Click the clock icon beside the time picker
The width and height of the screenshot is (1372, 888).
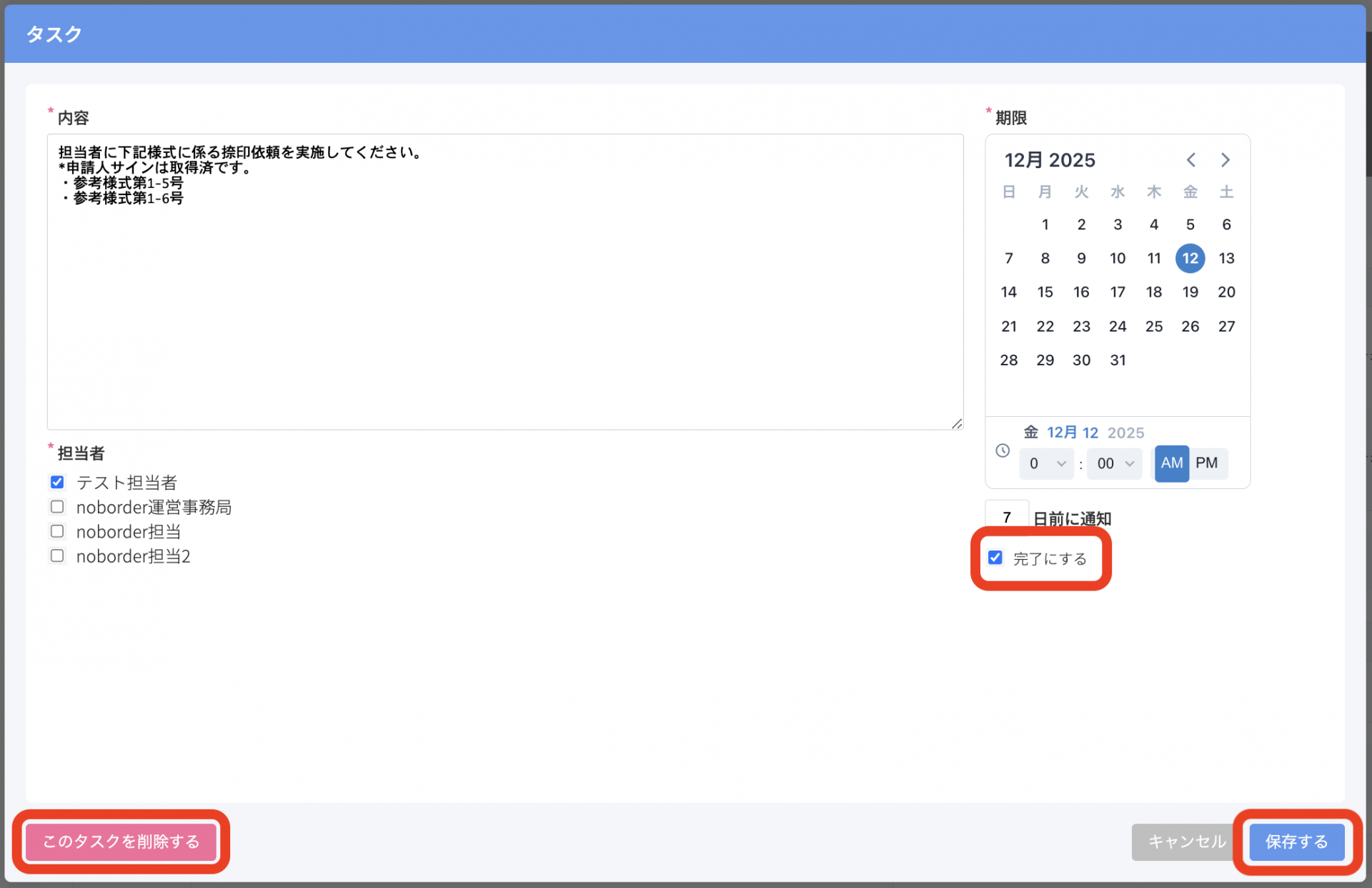click(1003, 451)
